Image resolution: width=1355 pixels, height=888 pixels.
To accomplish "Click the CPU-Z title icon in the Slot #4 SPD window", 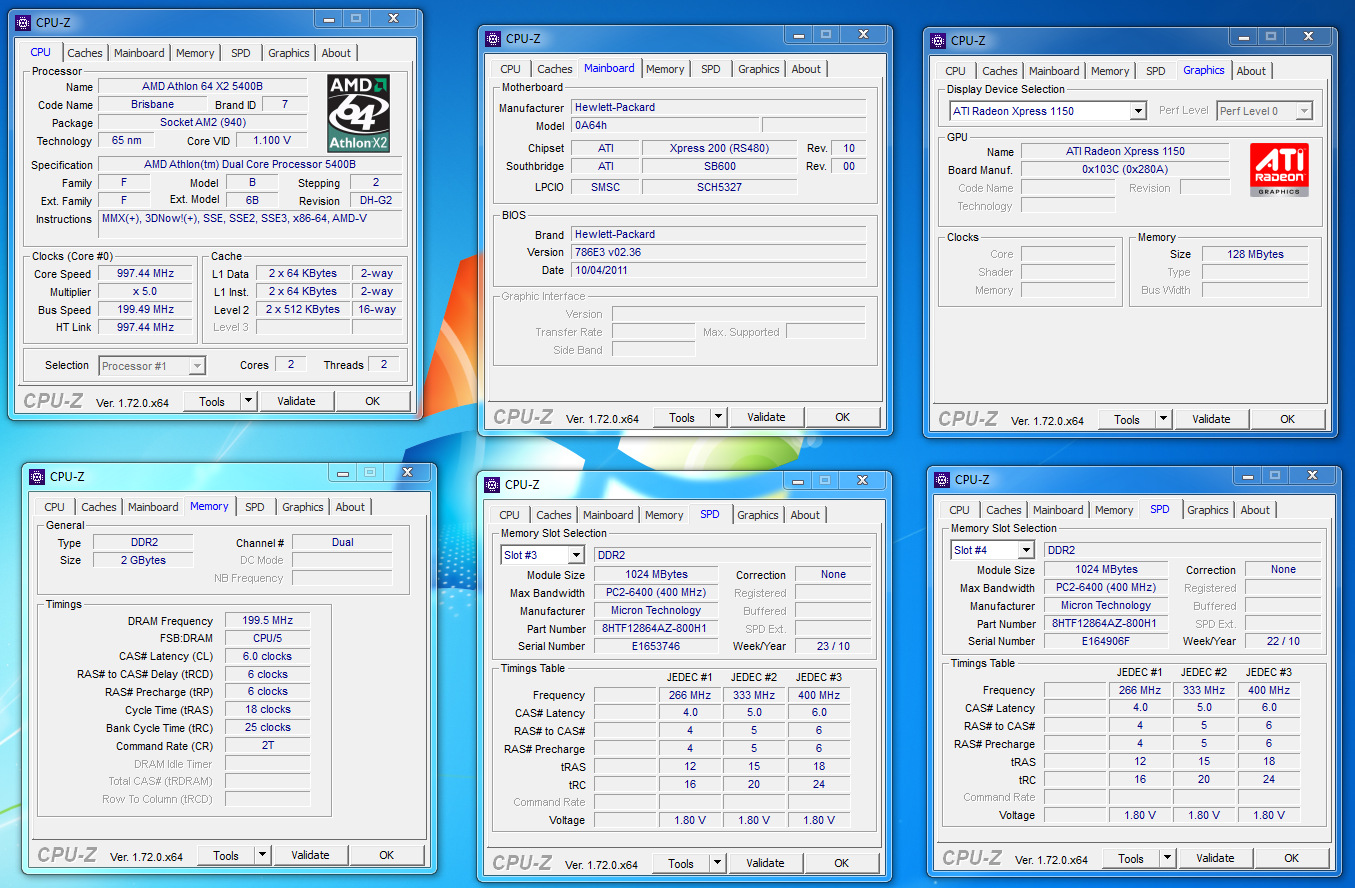I will tap(943, 480).
